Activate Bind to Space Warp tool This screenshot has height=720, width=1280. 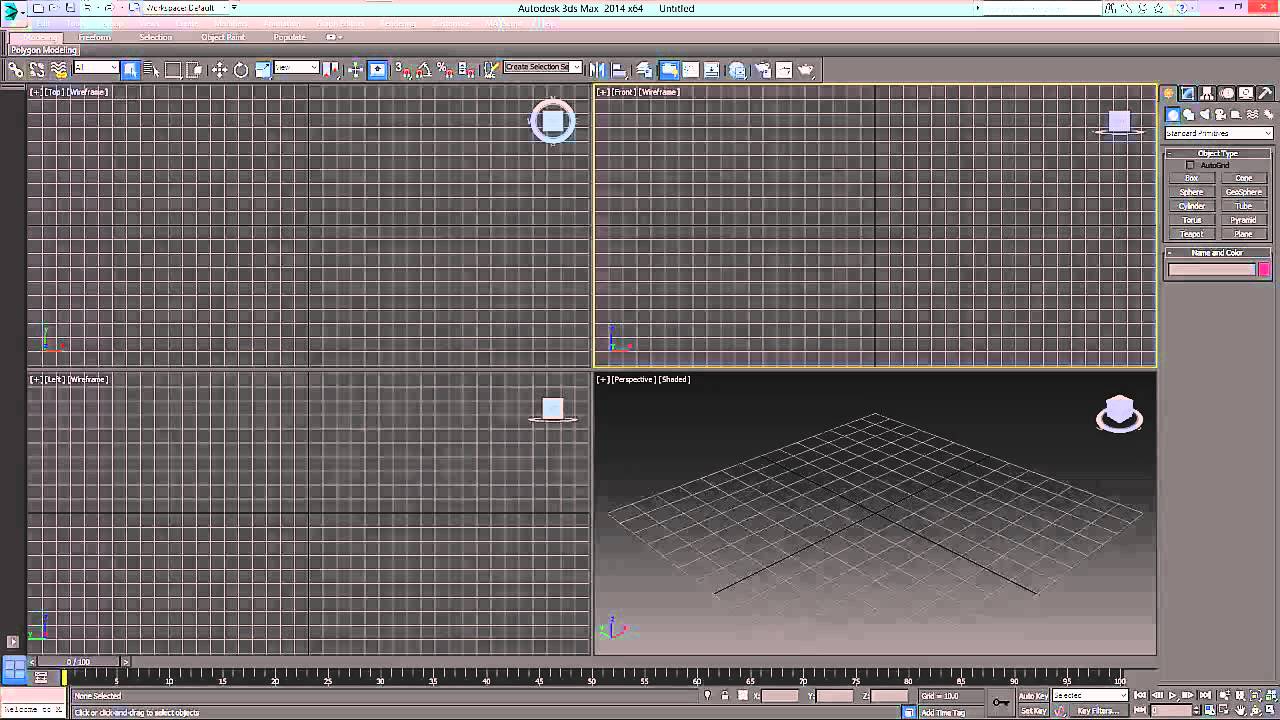click(59, 70)
